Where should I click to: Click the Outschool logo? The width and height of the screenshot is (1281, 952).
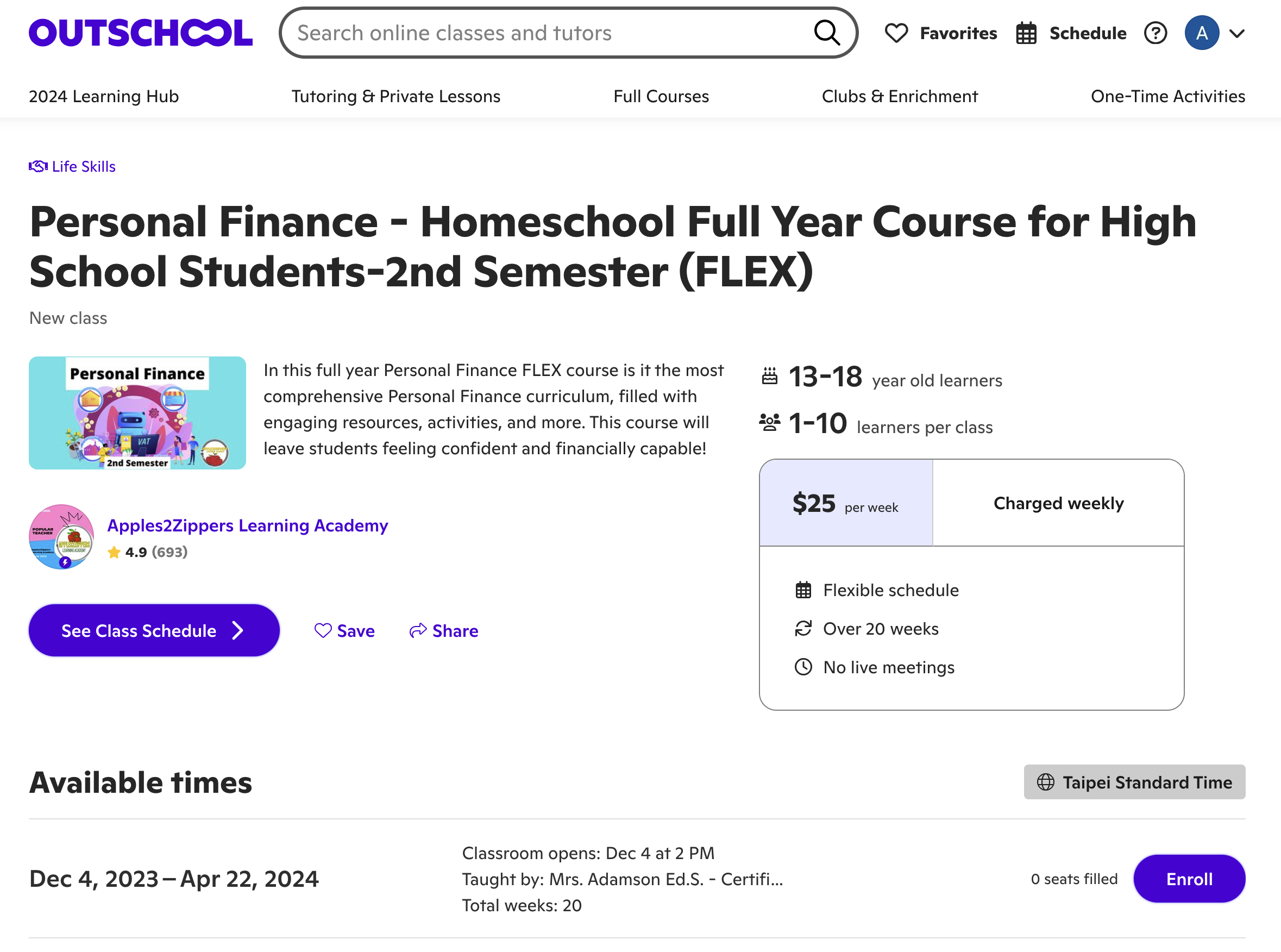pyautogui.click(x=141, y=33)
